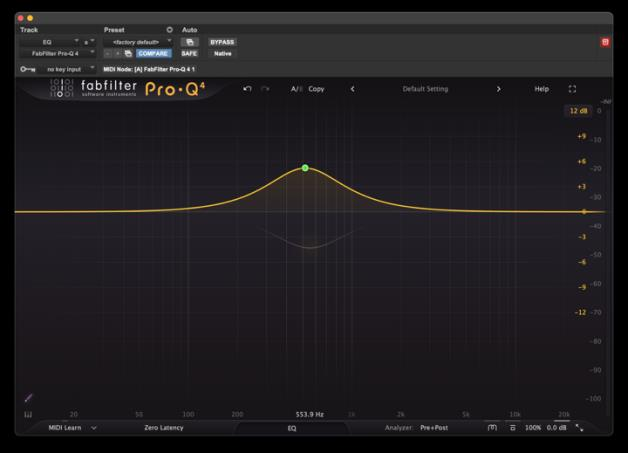Click the Auto label
This screenshot has width=628, height=453.
(189, 30)
